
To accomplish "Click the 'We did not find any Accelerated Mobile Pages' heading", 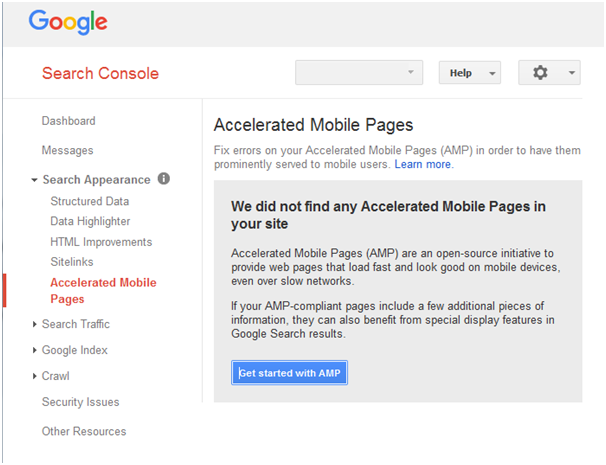I will click(388, 215).
